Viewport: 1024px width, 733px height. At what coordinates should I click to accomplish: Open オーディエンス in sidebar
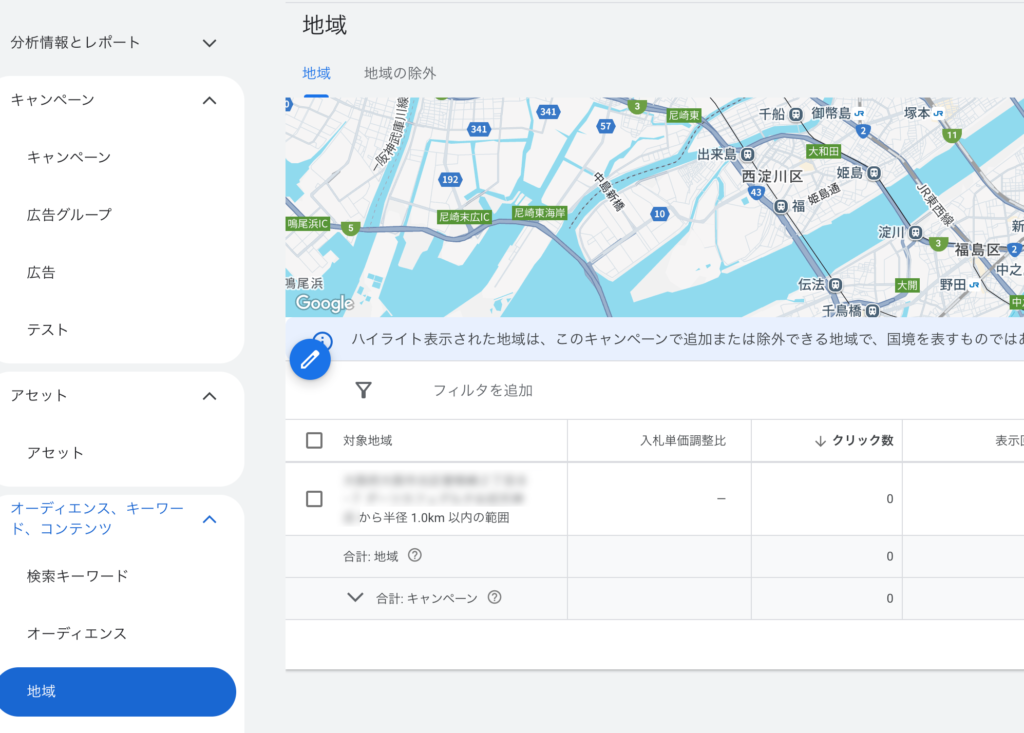pyautogui.click(x=76, y=633)
